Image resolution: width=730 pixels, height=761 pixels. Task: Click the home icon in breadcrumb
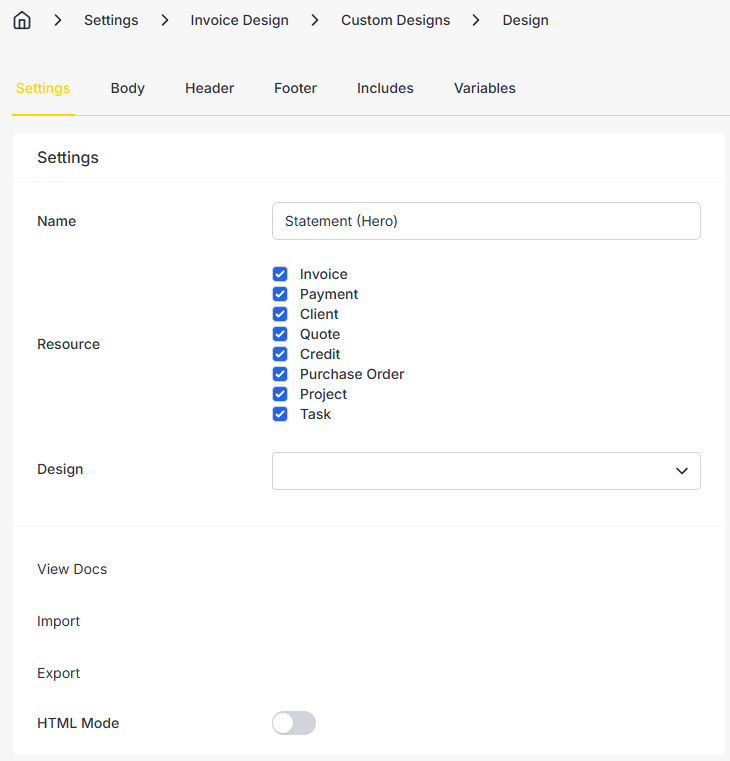22,20
